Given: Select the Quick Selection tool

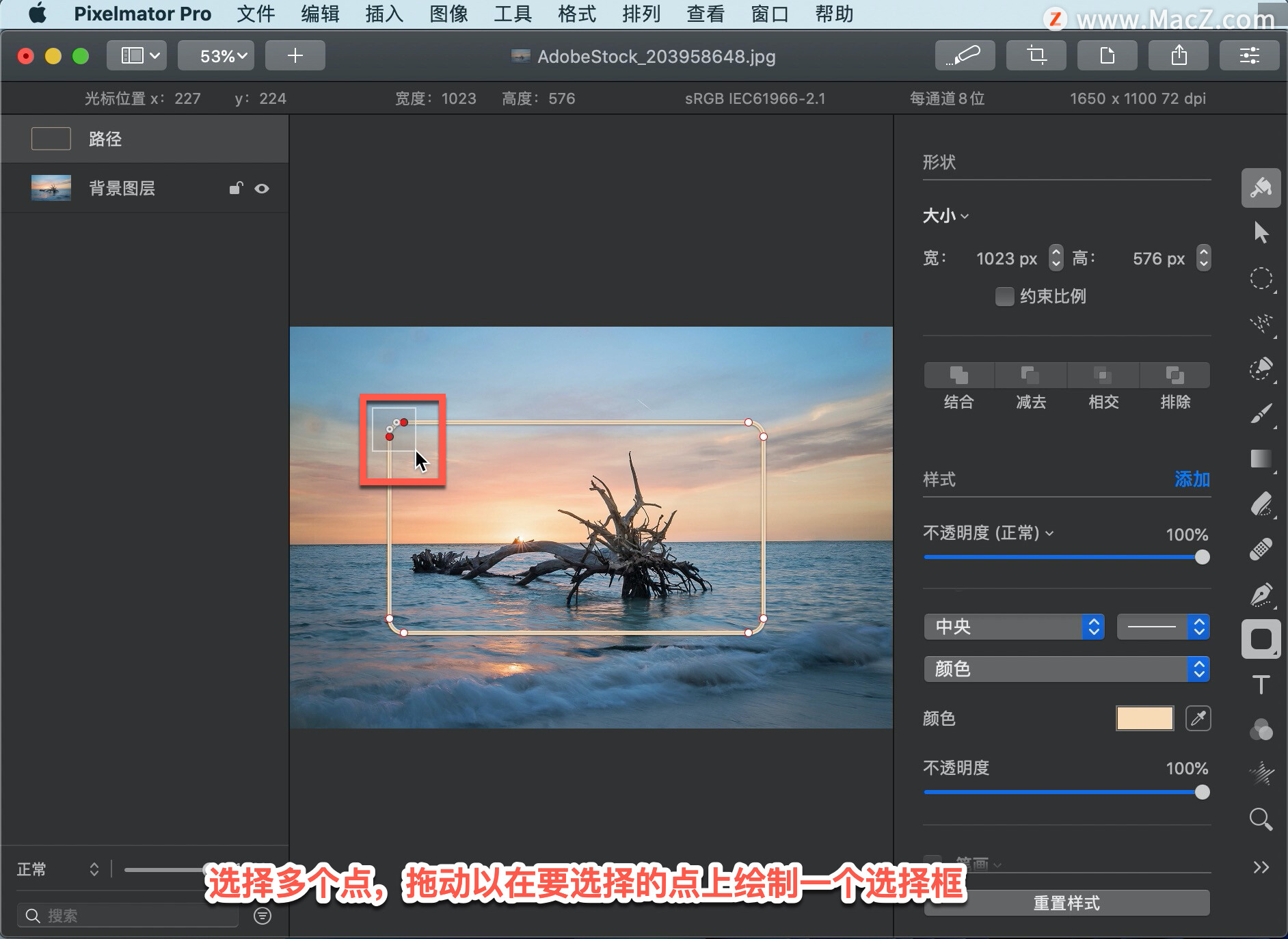Looking at the screenshot, I should pyautogui.click(x=1261, y=368).
